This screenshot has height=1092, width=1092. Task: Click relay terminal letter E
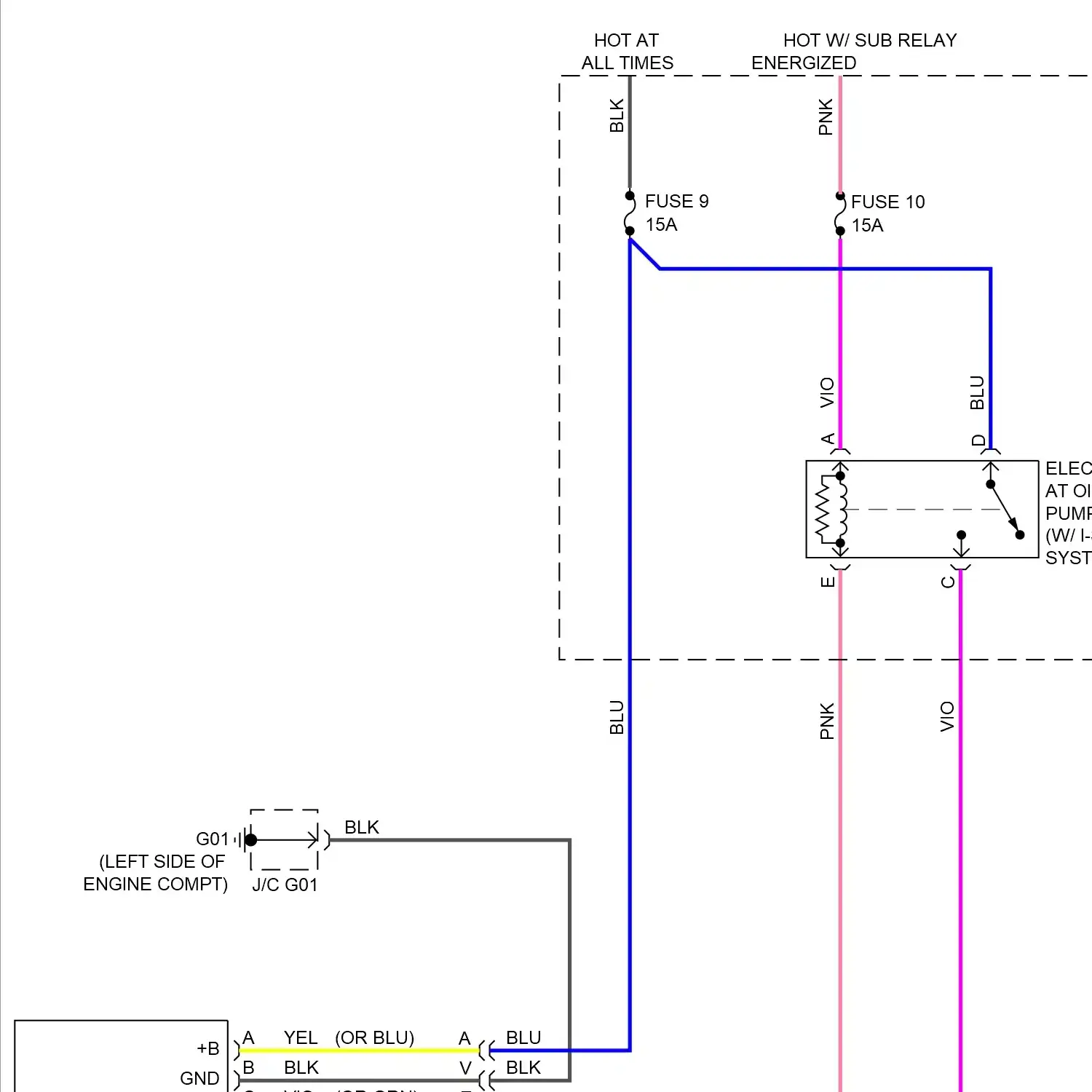pos(828,582)
